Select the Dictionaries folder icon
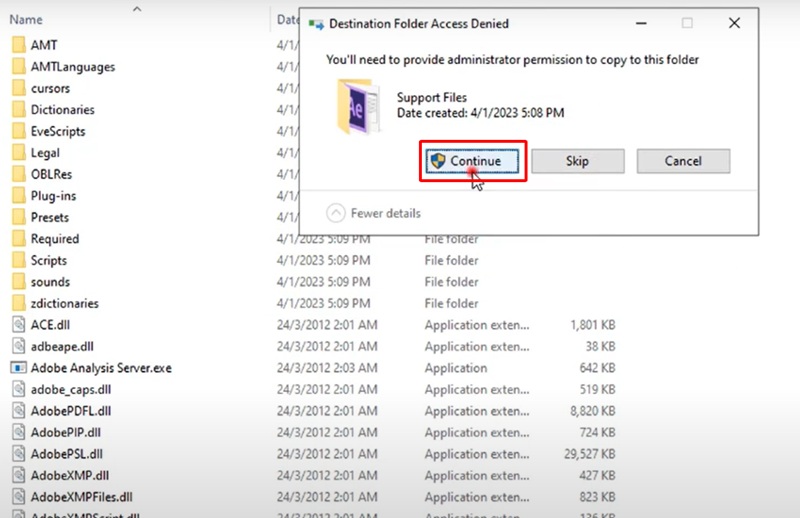Viewport: 800px width, 518px height. point(19,109)
